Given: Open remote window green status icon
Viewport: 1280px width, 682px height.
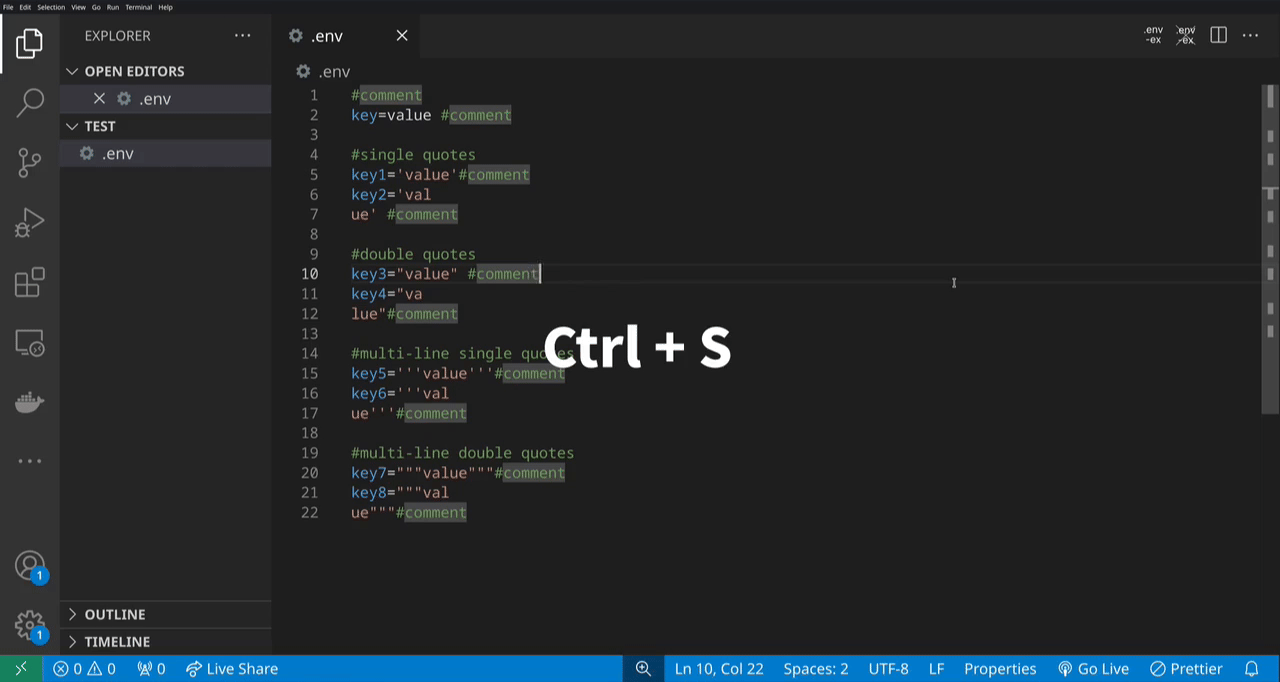Looking at the screenshot, I should click(21, 669).
